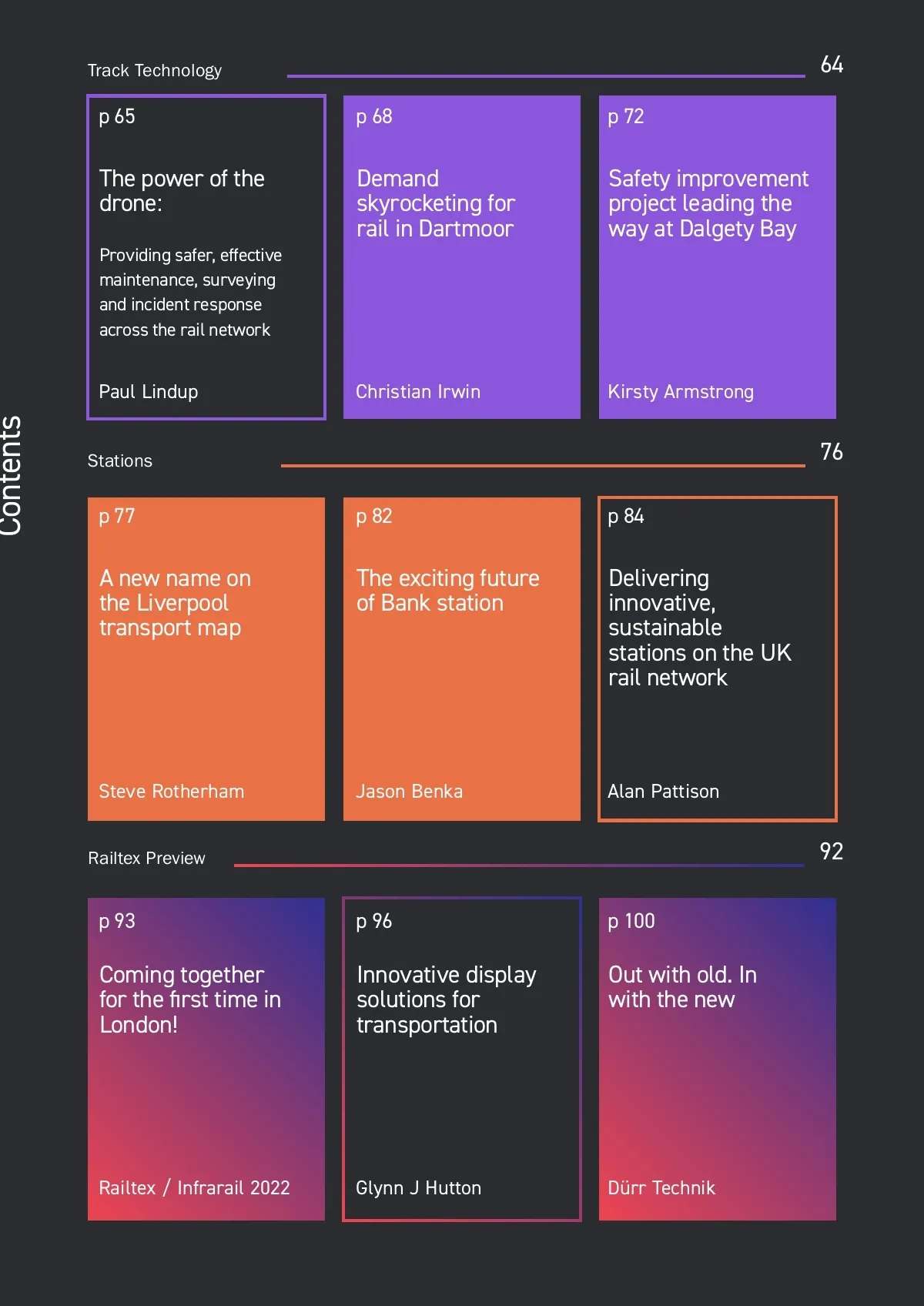Jump to section page number 76
This screenshot has height=1306, width=924.
(832, 452)
